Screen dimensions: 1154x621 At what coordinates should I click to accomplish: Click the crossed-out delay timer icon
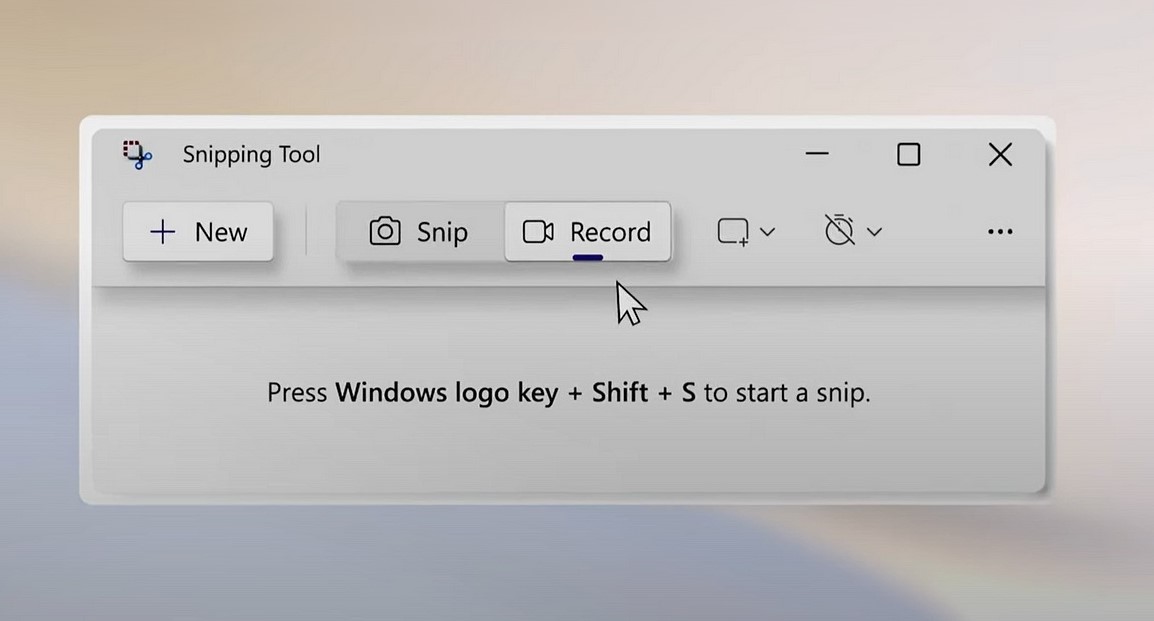click(x=840, y=232)
